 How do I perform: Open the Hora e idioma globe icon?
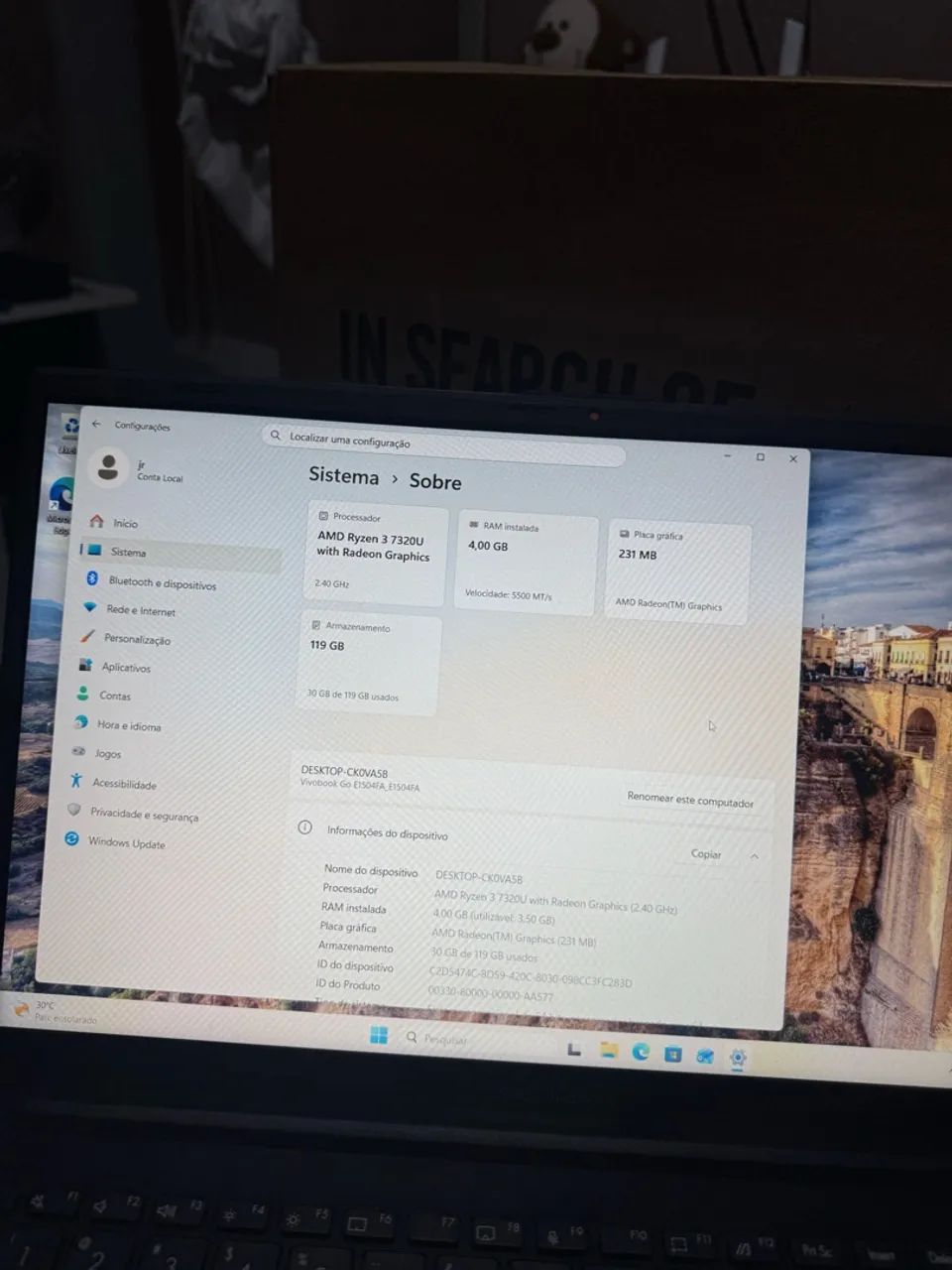[80, 722]
